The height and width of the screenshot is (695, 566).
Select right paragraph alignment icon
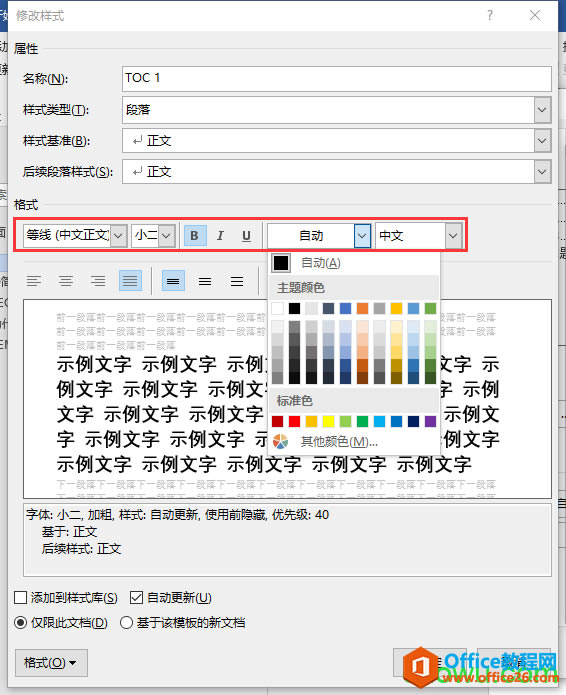click(98, 281)
